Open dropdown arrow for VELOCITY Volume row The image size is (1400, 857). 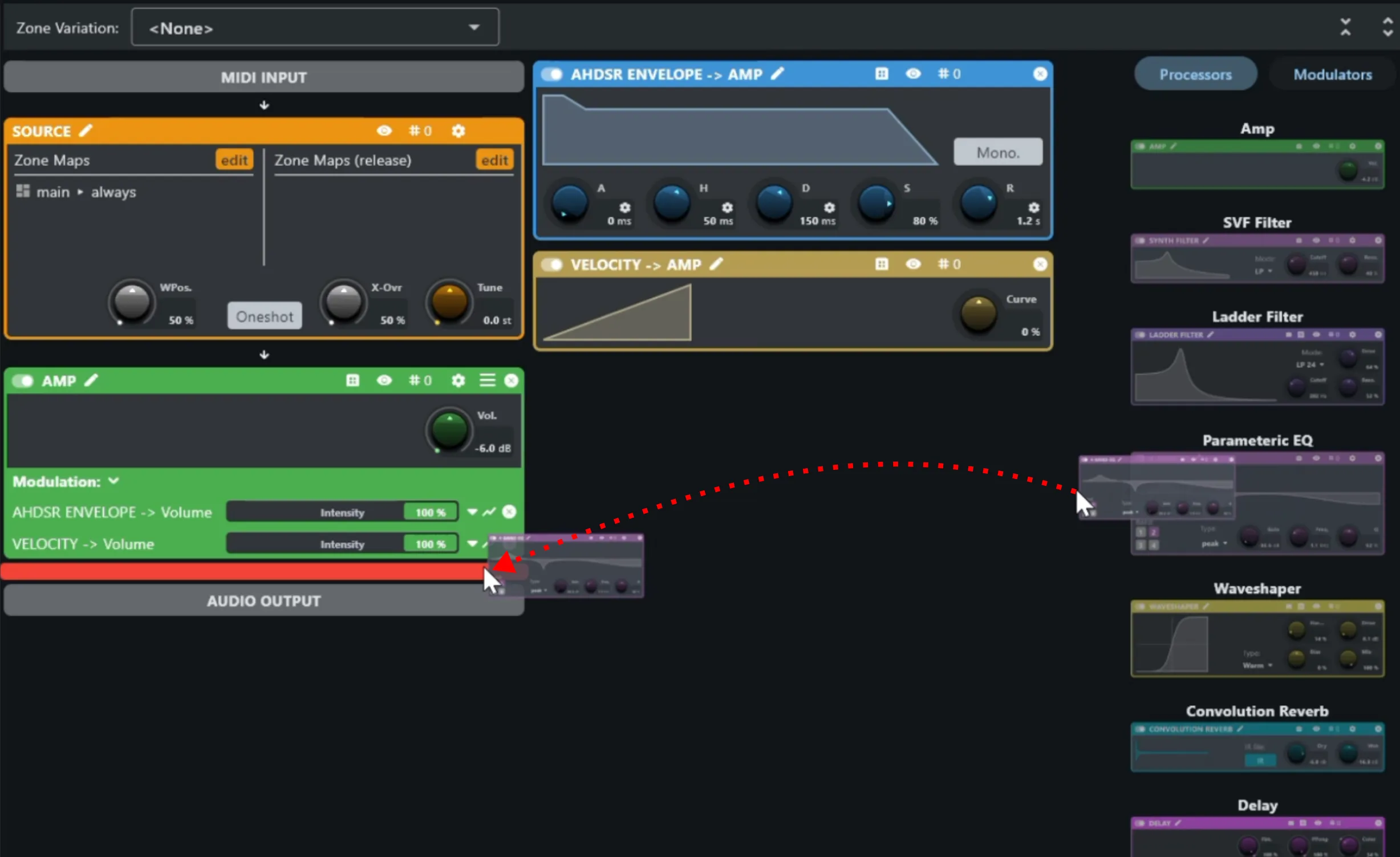pos(472,544)
